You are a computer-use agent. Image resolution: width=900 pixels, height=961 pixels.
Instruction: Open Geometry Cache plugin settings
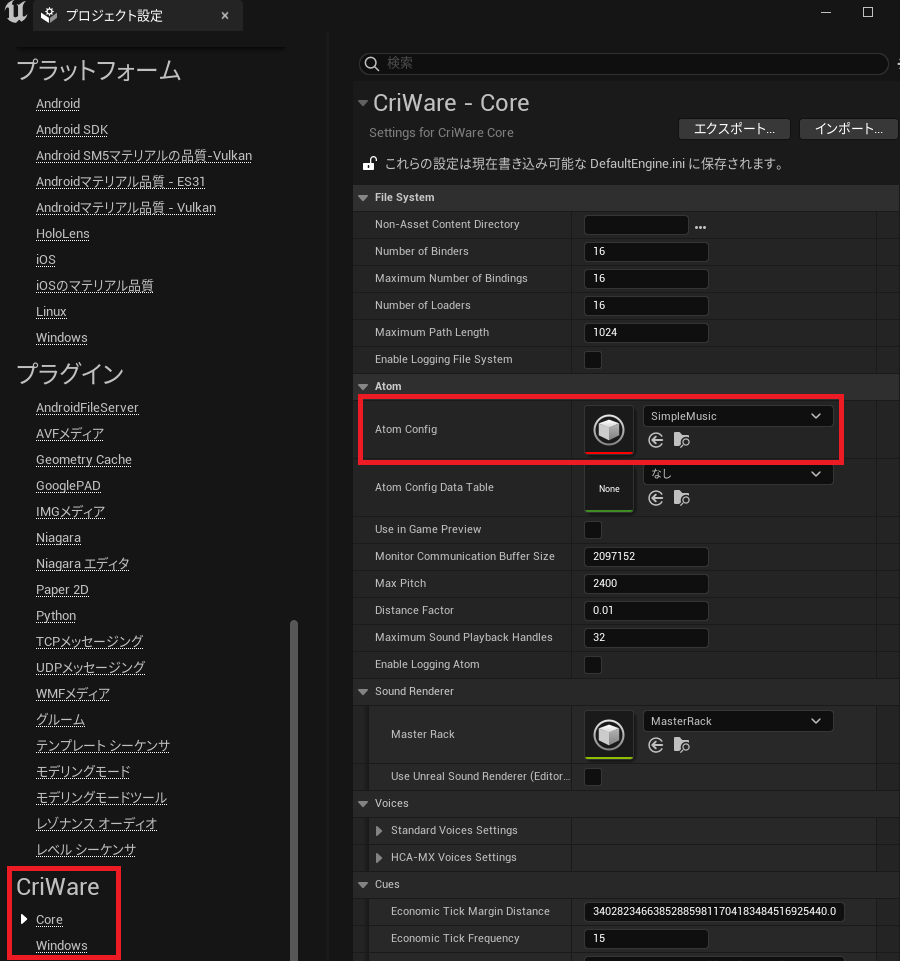83,460
